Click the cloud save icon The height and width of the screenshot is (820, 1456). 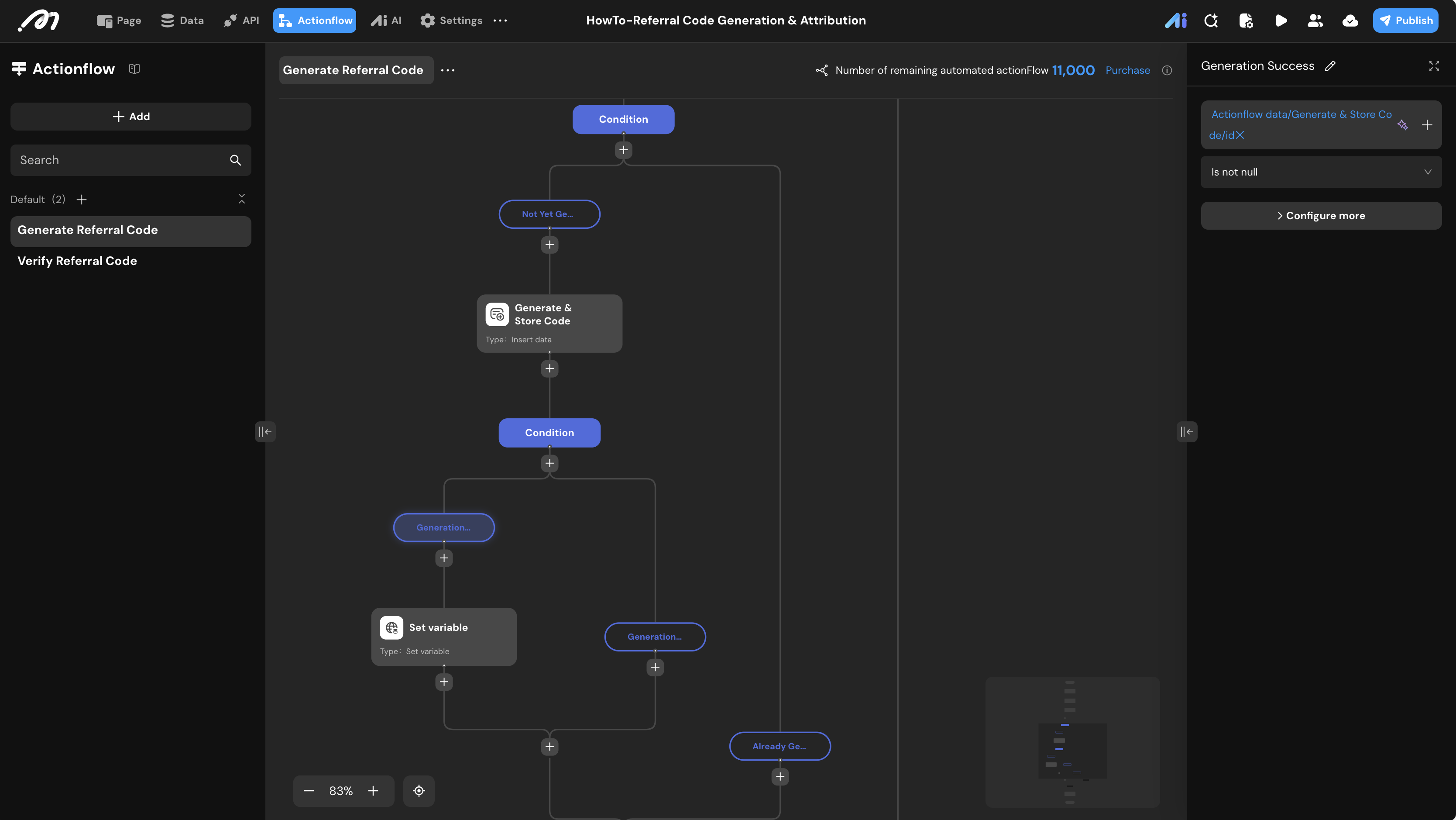point(1350,21)
